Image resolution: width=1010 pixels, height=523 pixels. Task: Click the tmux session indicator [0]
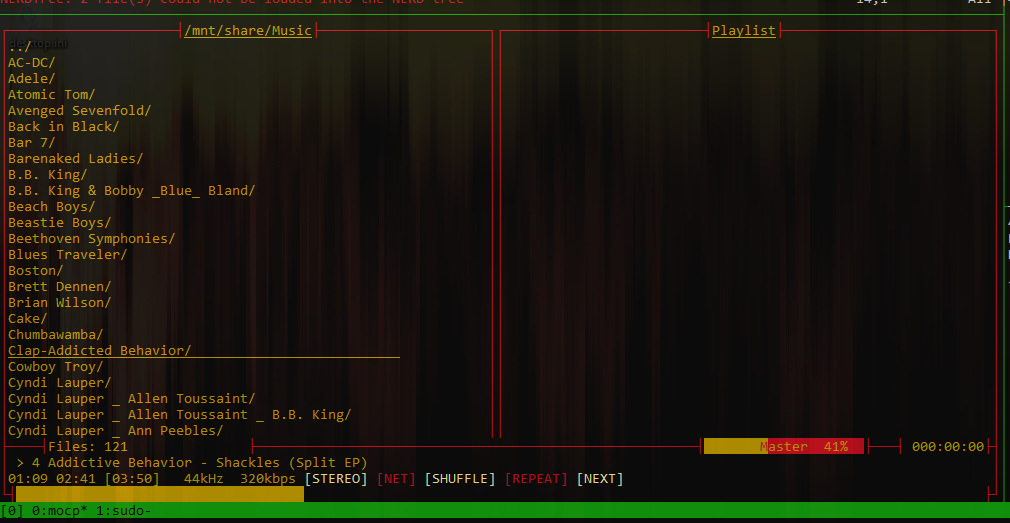[x=12, y=511]
